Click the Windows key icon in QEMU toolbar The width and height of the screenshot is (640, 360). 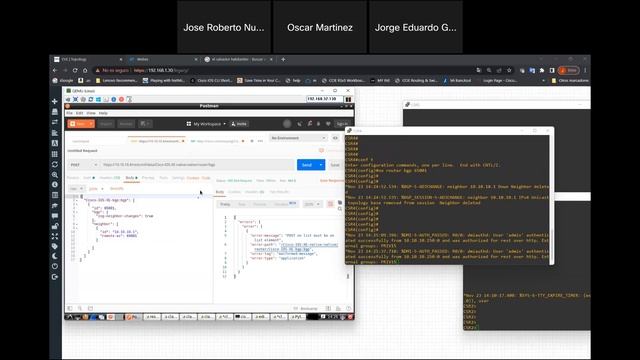tap(98, 99)
